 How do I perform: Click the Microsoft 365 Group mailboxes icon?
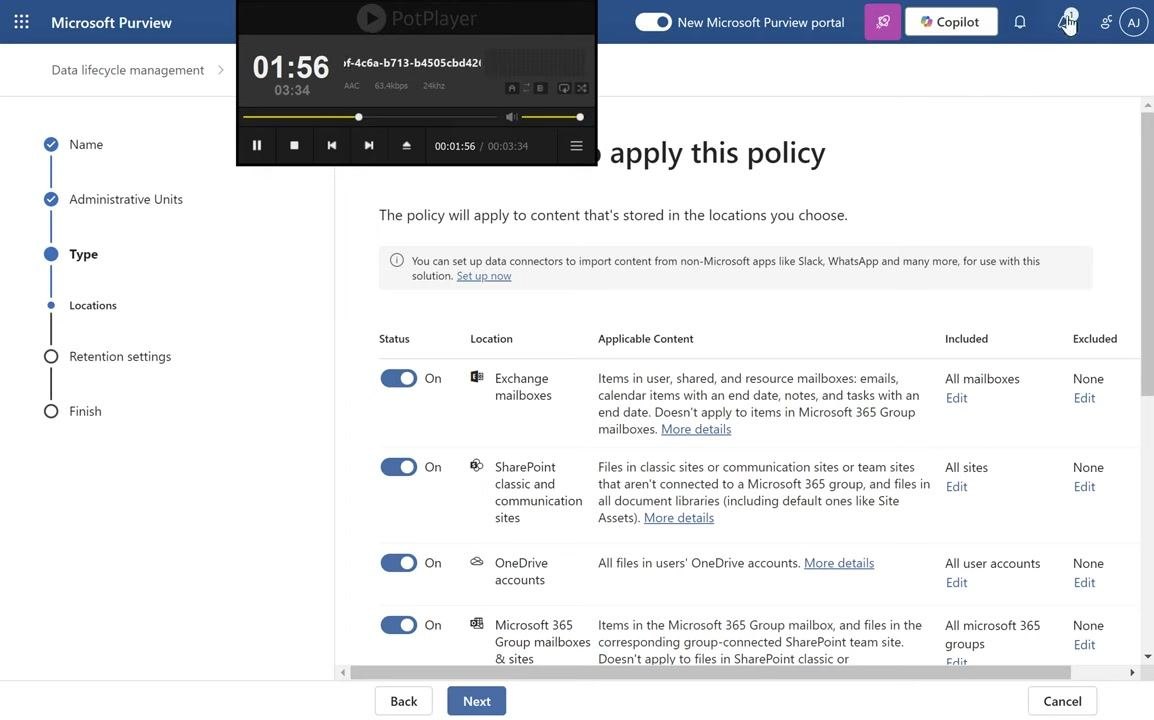pos(477,624)
